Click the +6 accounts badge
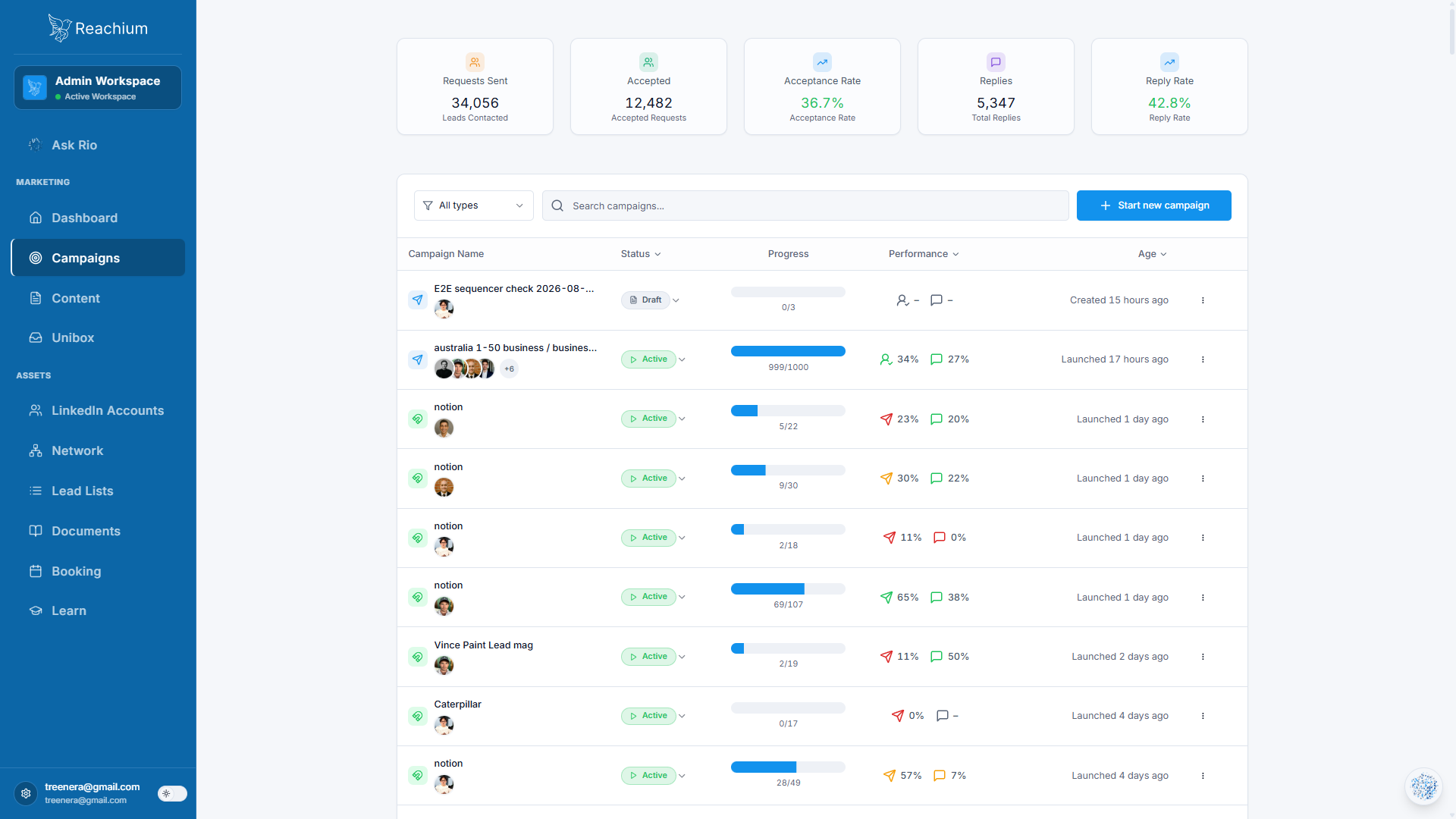Image resolution: width=1456 pixels, height=819 pixels. tap(510, 369)
